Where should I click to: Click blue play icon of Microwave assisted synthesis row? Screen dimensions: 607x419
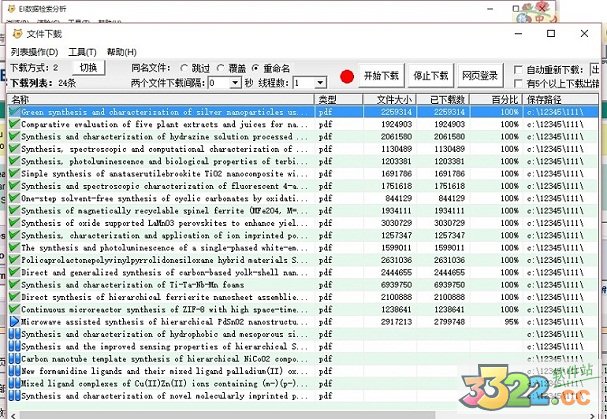[14, 322]
